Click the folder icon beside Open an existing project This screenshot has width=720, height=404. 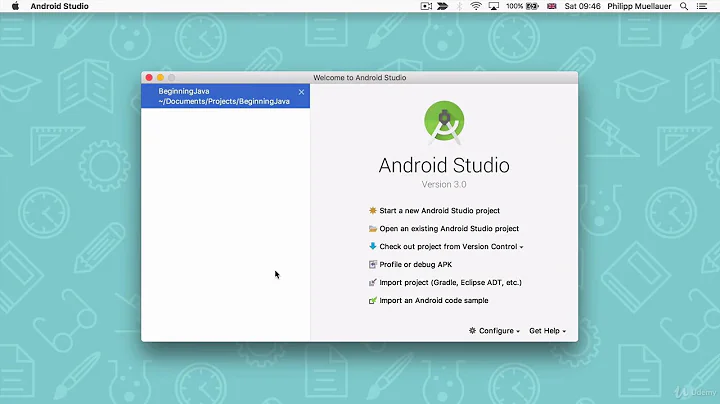pos(373,229)
